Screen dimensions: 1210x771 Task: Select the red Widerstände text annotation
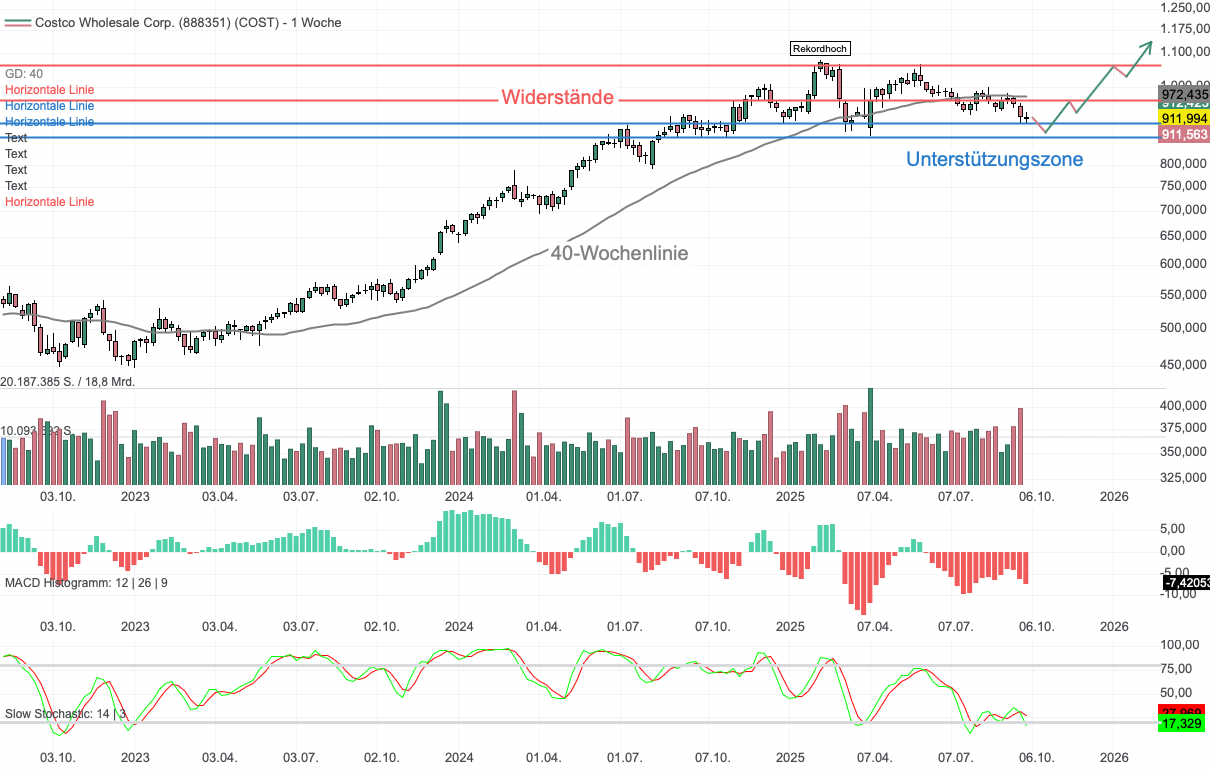[558, 97]
